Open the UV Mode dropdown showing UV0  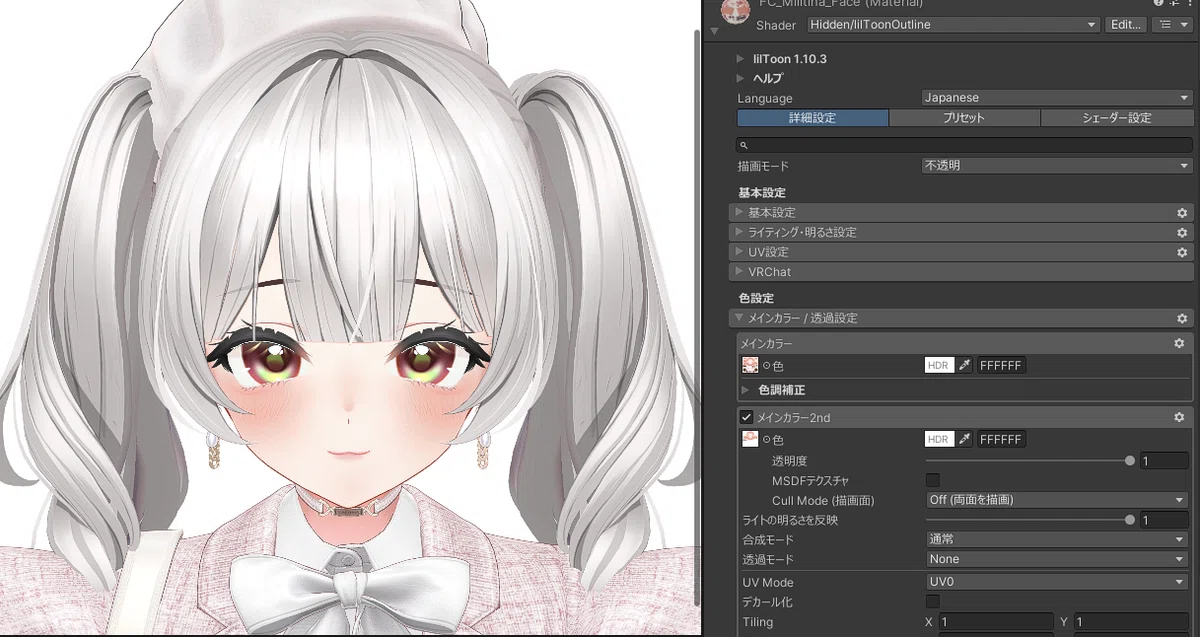click(x=1056, y=582)
